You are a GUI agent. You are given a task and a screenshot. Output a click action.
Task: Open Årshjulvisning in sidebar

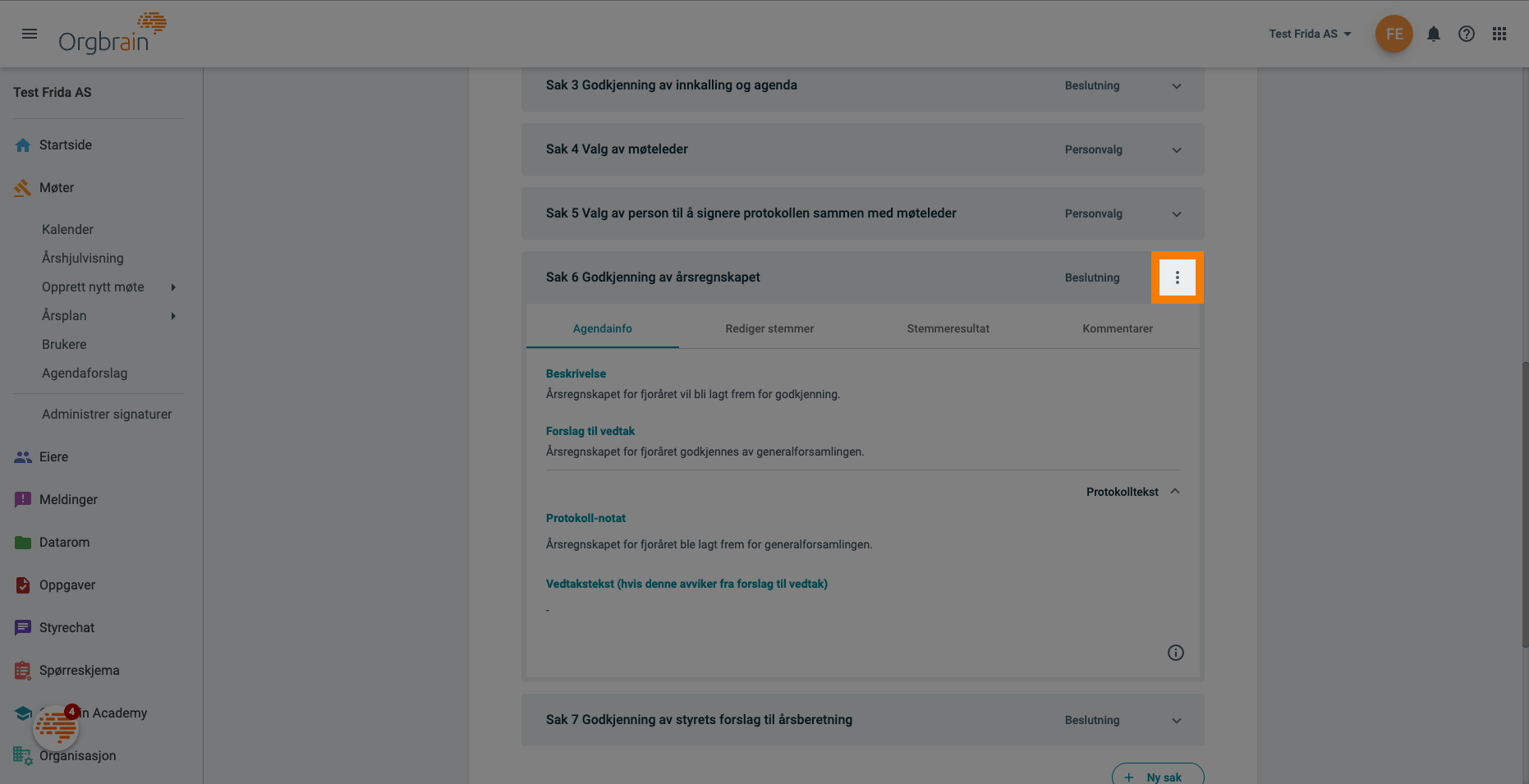point(83,259)
